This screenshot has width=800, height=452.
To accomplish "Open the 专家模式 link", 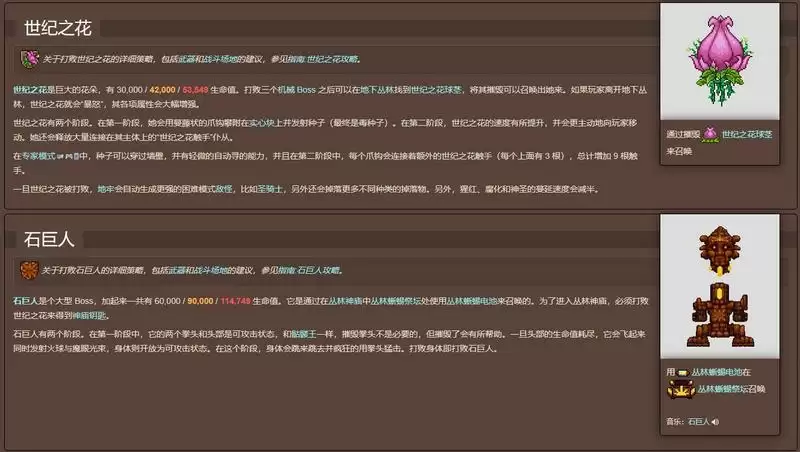I will 41,156.
